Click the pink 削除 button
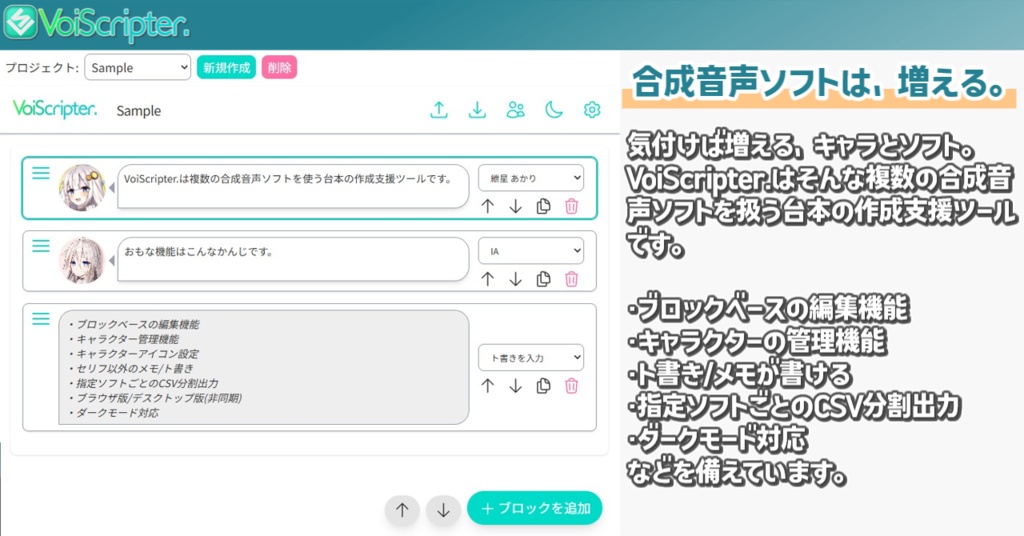Image resolution: width=1024 pixels, height=536 pixels. (x=280, y=67)
